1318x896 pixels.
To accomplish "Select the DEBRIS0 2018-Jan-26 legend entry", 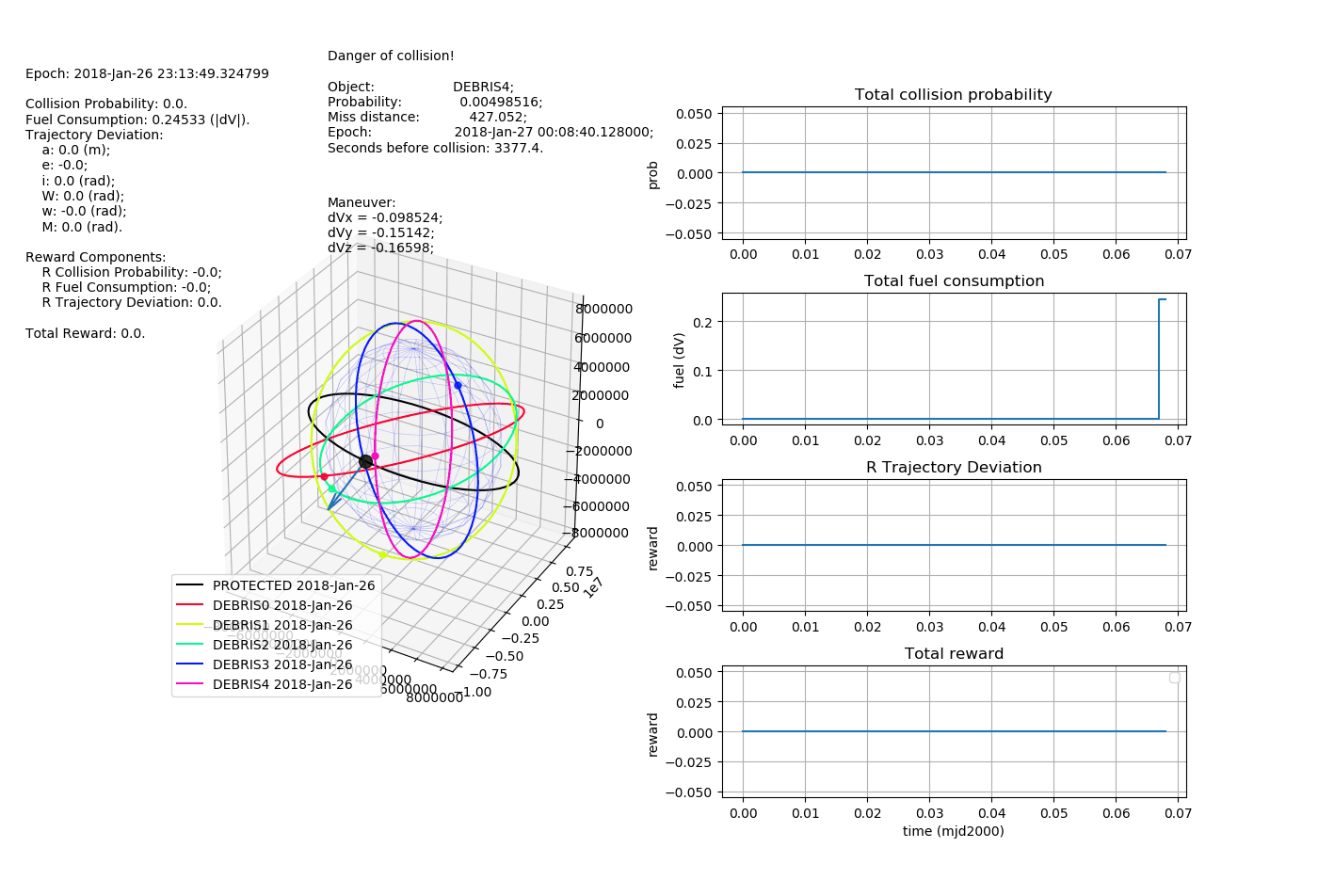I will pos(264,605).
